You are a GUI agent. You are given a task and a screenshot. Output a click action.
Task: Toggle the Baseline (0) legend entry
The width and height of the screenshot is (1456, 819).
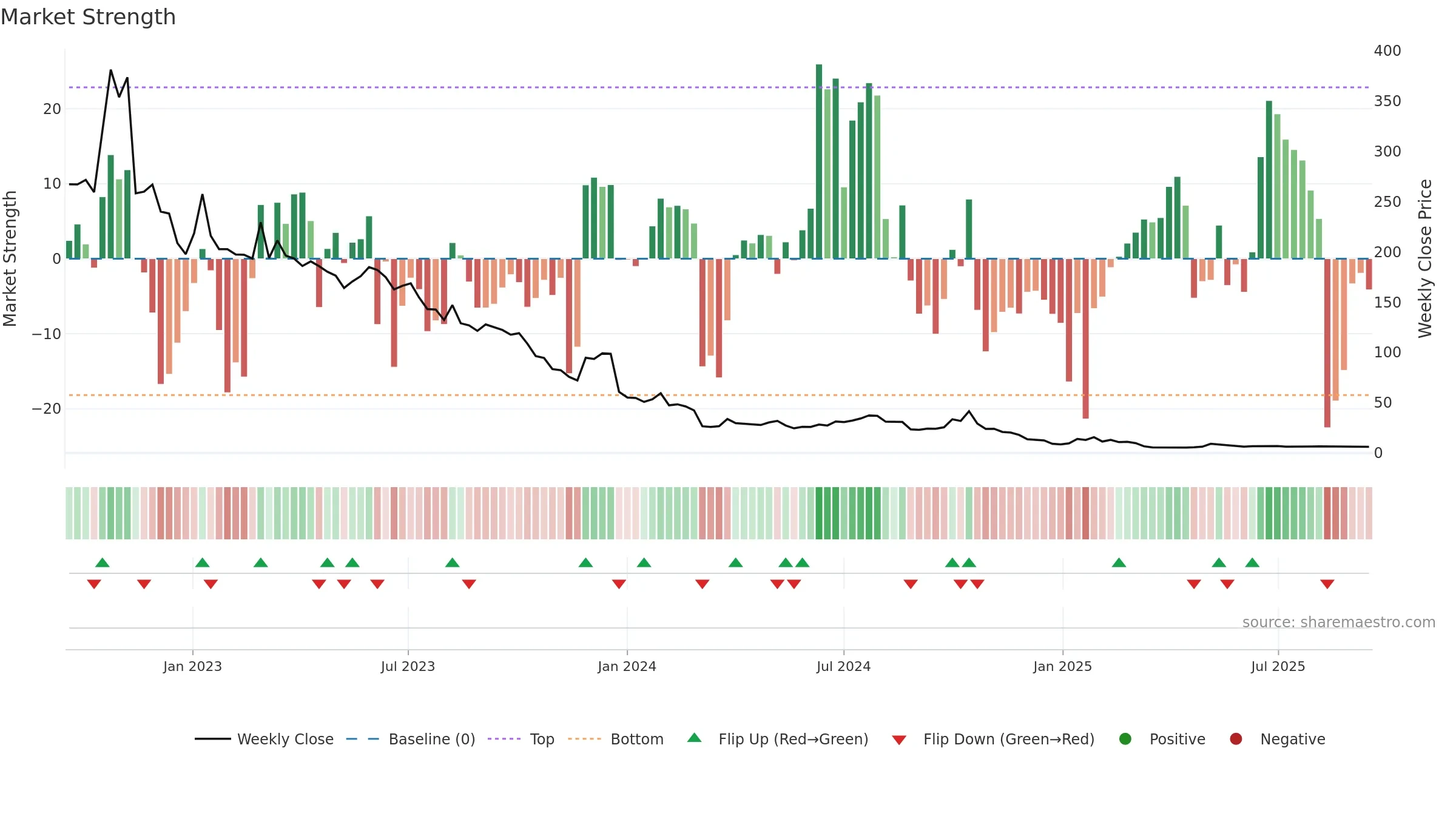click(411, 739)
